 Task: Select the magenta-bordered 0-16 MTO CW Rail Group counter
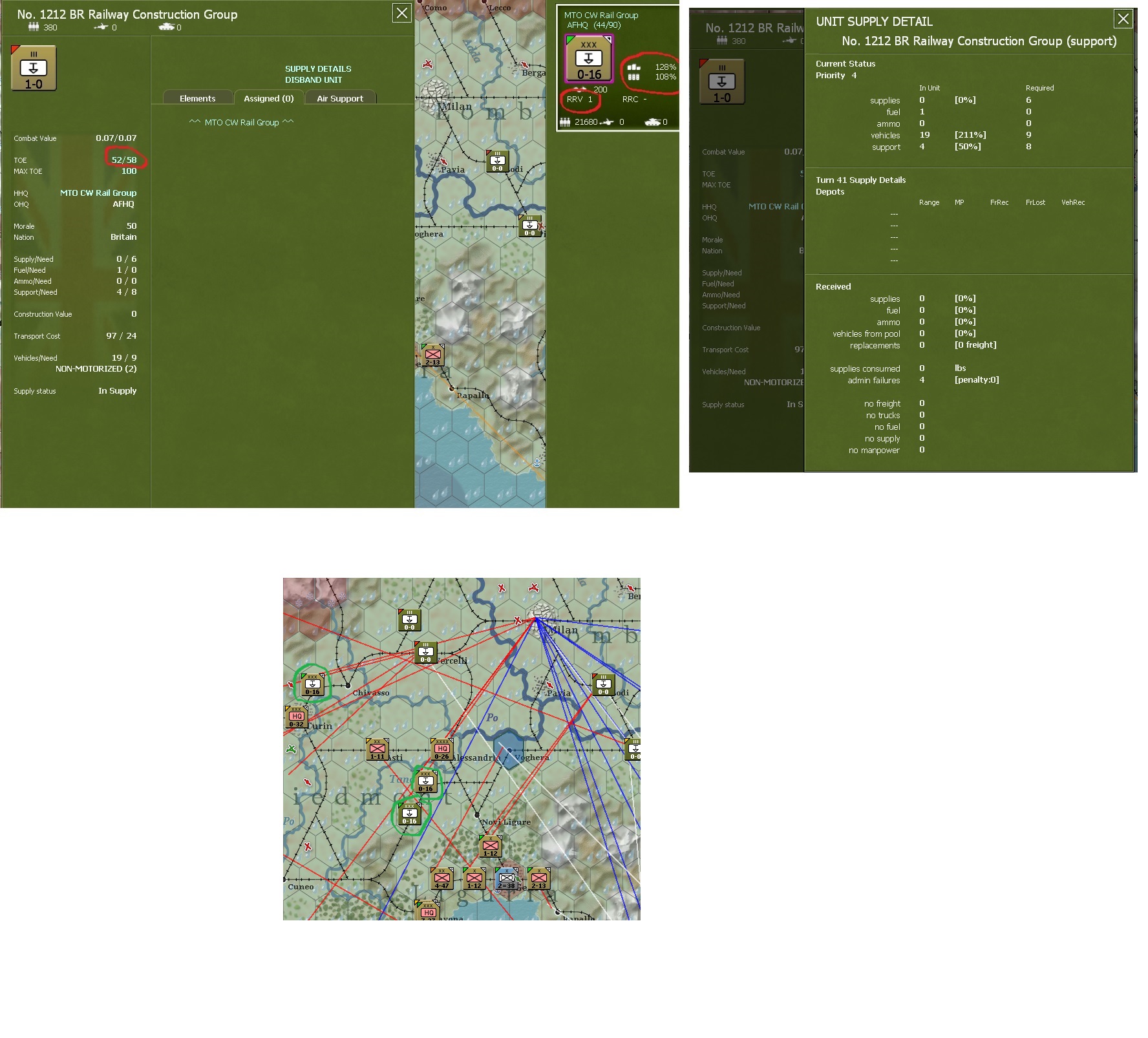click(x=588, y=59)
